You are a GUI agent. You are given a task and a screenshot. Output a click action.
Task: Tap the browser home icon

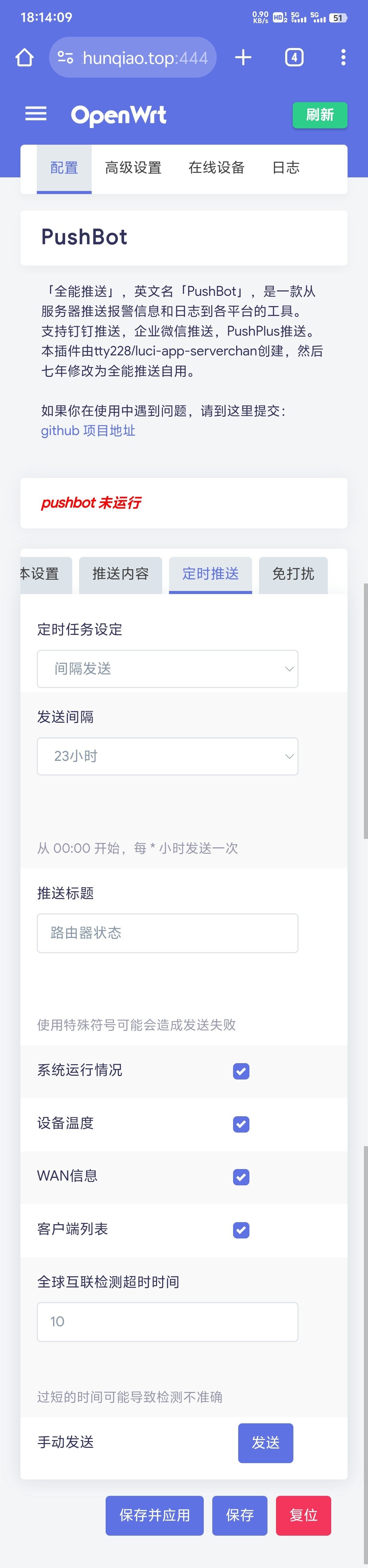tap(25, 58)
